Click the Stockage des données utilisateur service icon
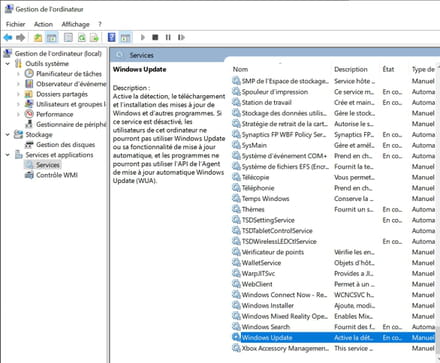 (236, 113)
